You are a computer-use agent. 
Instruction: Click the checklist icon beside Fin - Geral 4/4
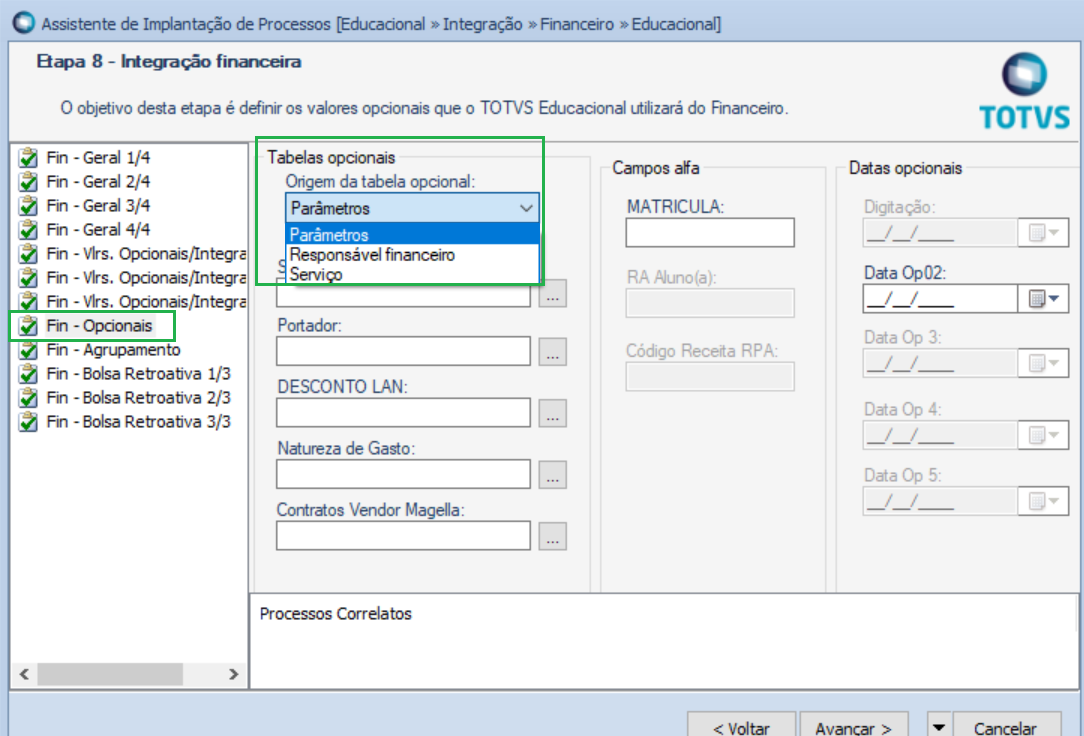[x=28, y=229]
